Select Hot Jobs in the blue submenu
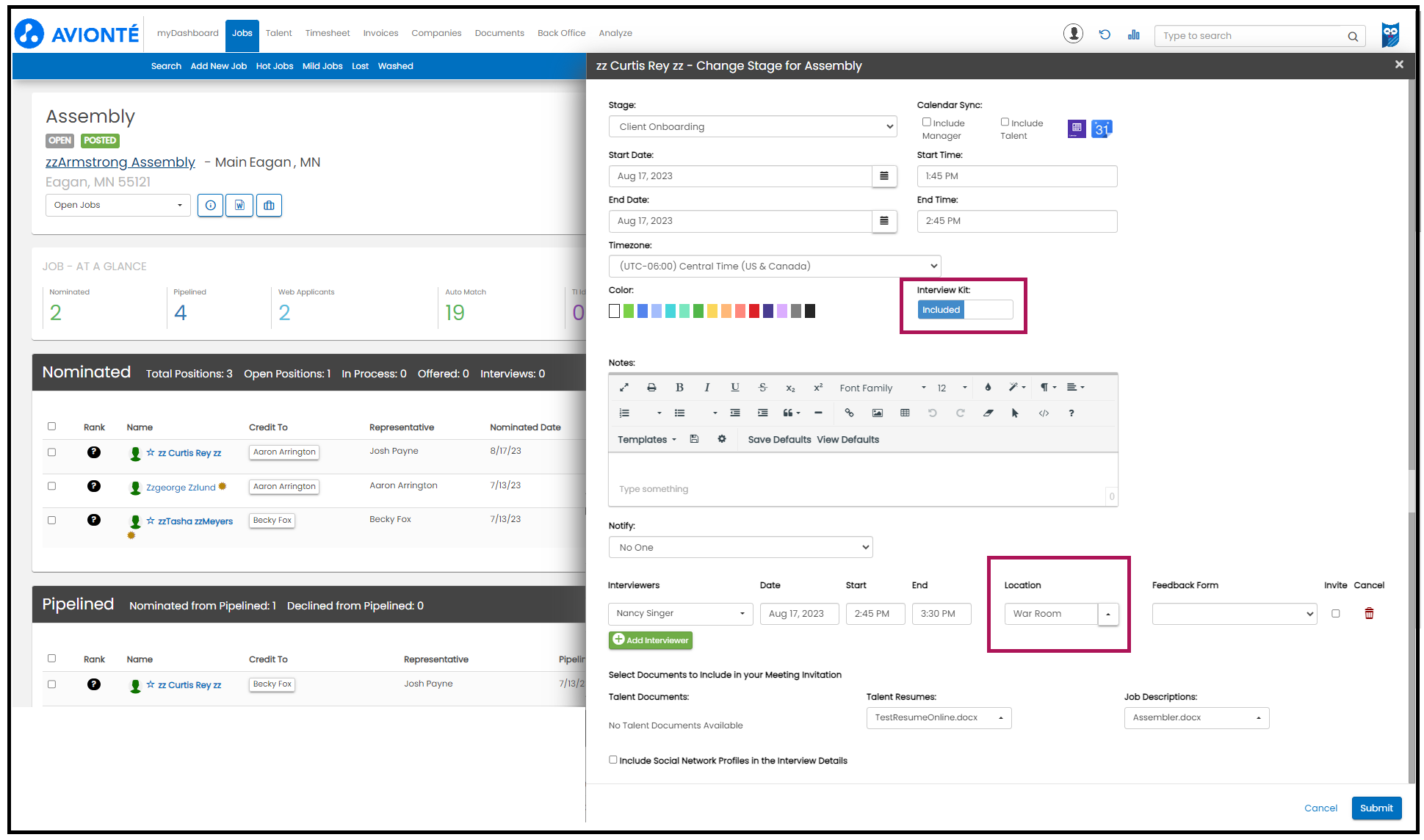 click(274, 66)
